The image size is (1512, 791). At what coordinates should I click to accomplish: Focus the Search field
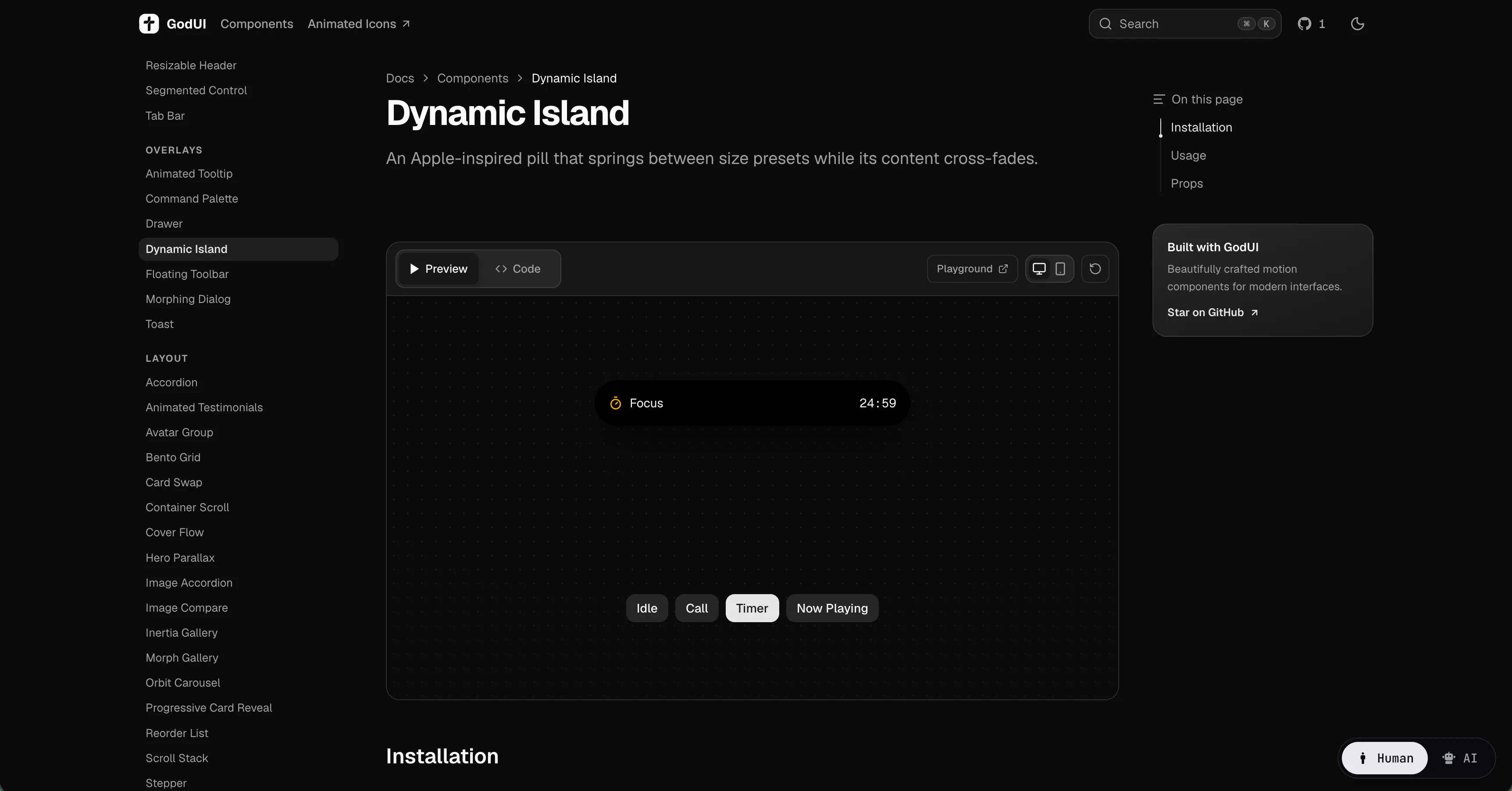pos(1184,24)
